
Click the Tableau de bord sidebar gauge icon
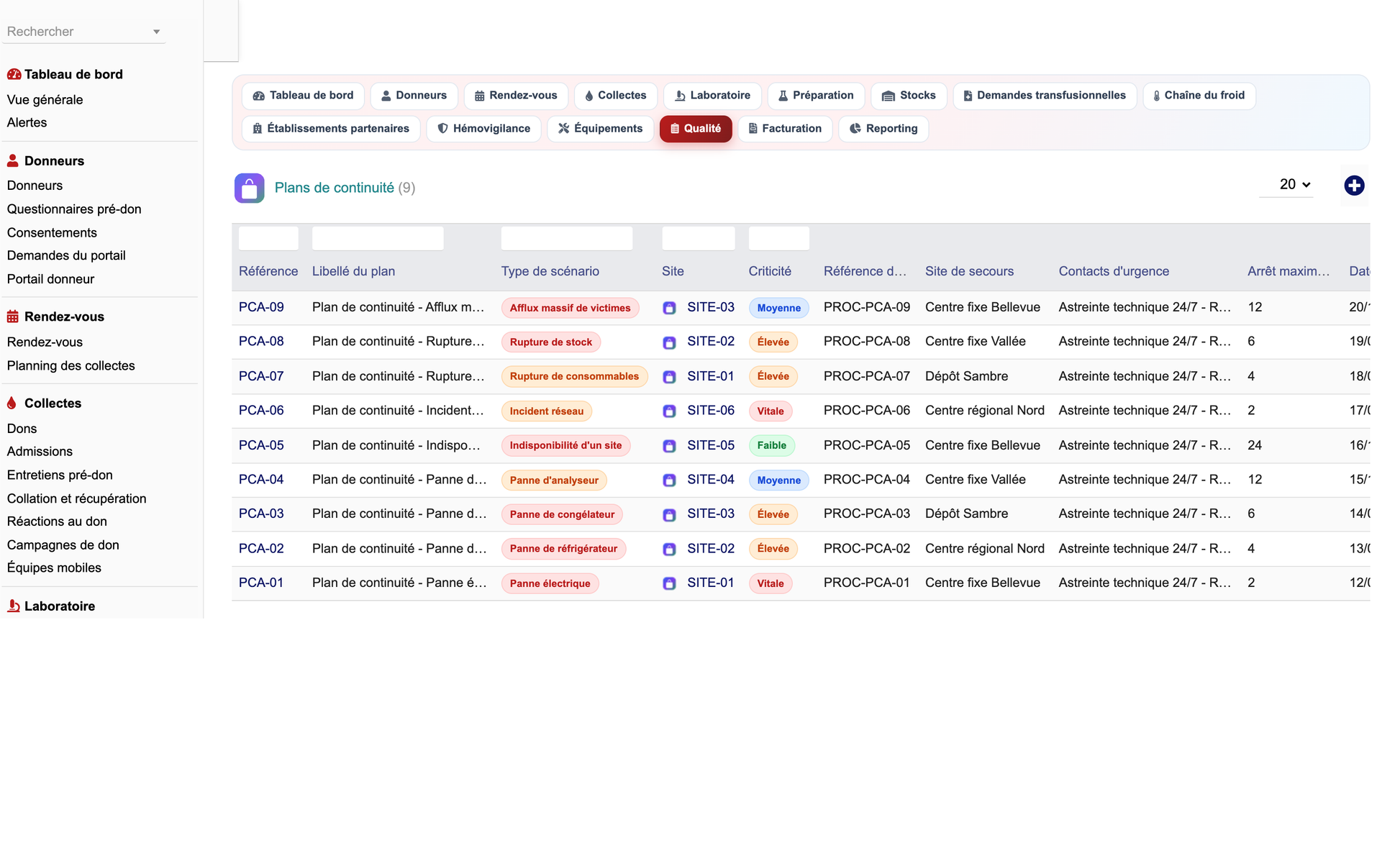pos(14,74)
